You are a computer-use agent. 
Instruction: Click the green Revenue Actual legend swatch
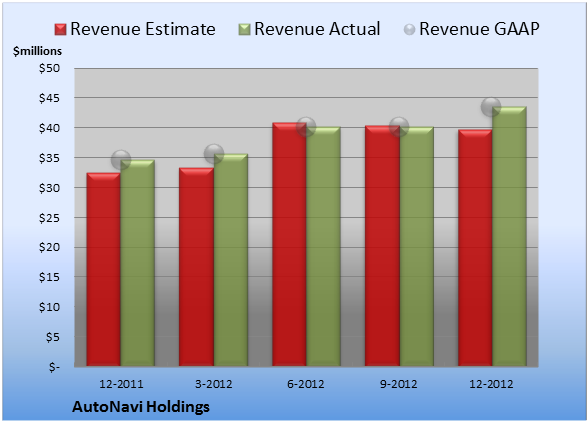click(244, 30)
